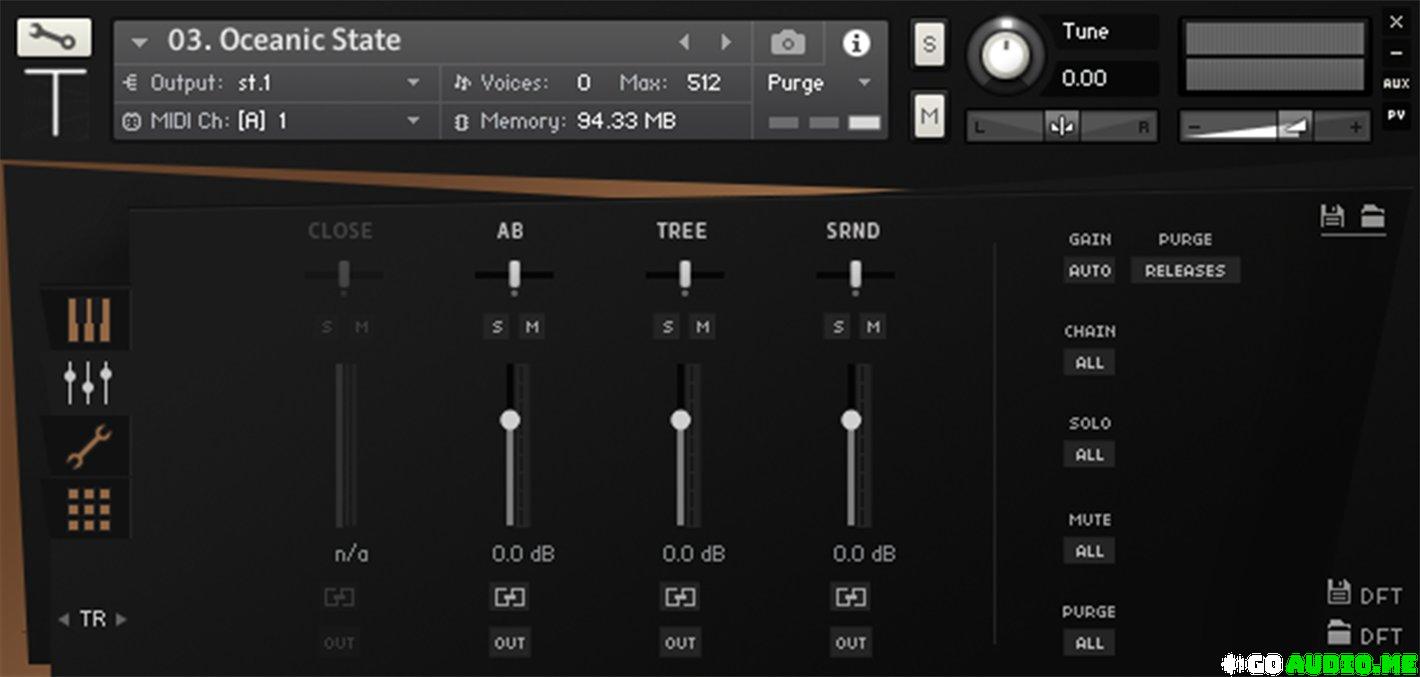Viewport: 1420px width, 677px height.
Task: Click the RELEASES purge button
Action: [1185, 270]
